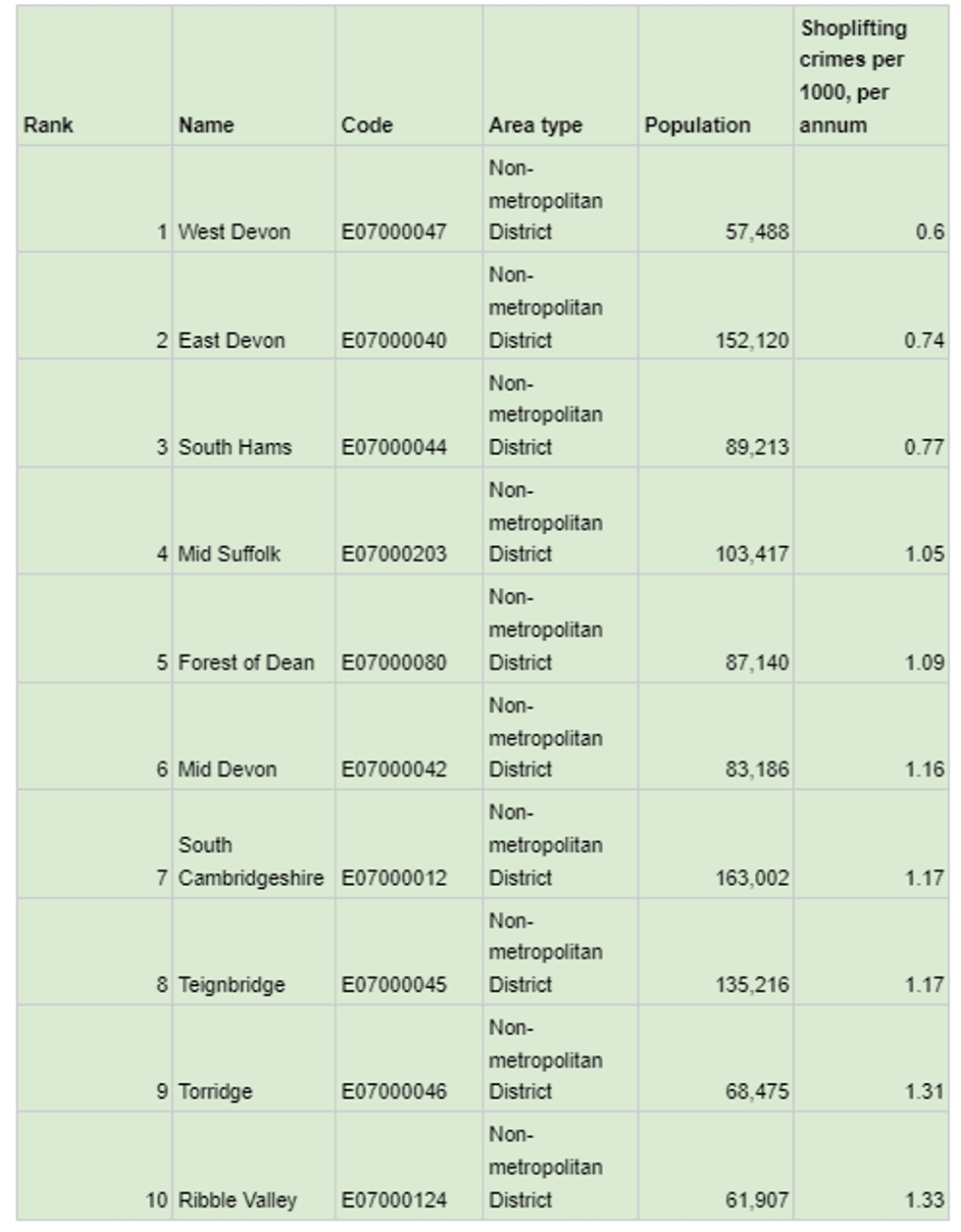Screen dimensions: 961x1232
Task: Select the East Devon name cell
Action: (x=231, y=341)
